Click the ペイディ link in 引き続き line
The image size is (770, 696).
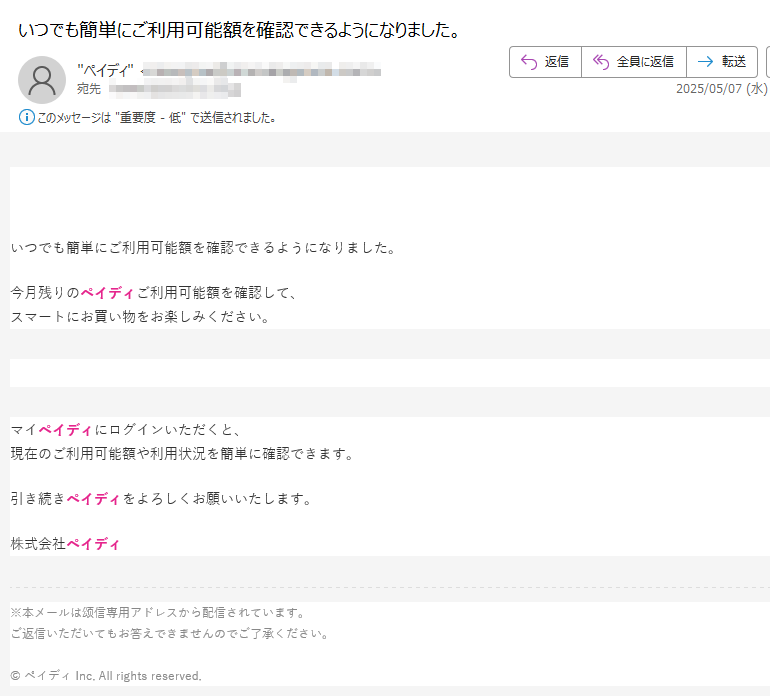(93, 499)
